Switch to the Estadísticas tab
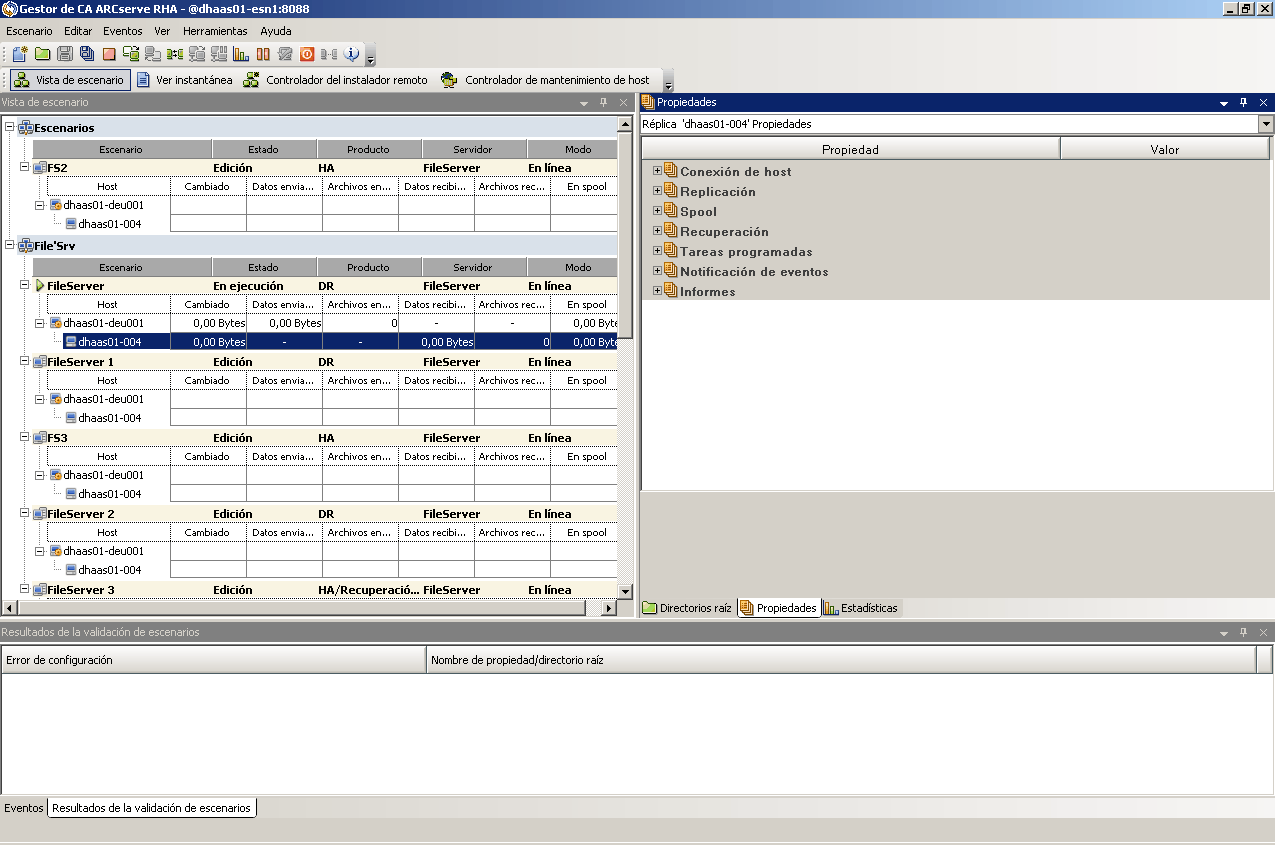Viewport: 1275px width, 845px height. coord(861,608)
